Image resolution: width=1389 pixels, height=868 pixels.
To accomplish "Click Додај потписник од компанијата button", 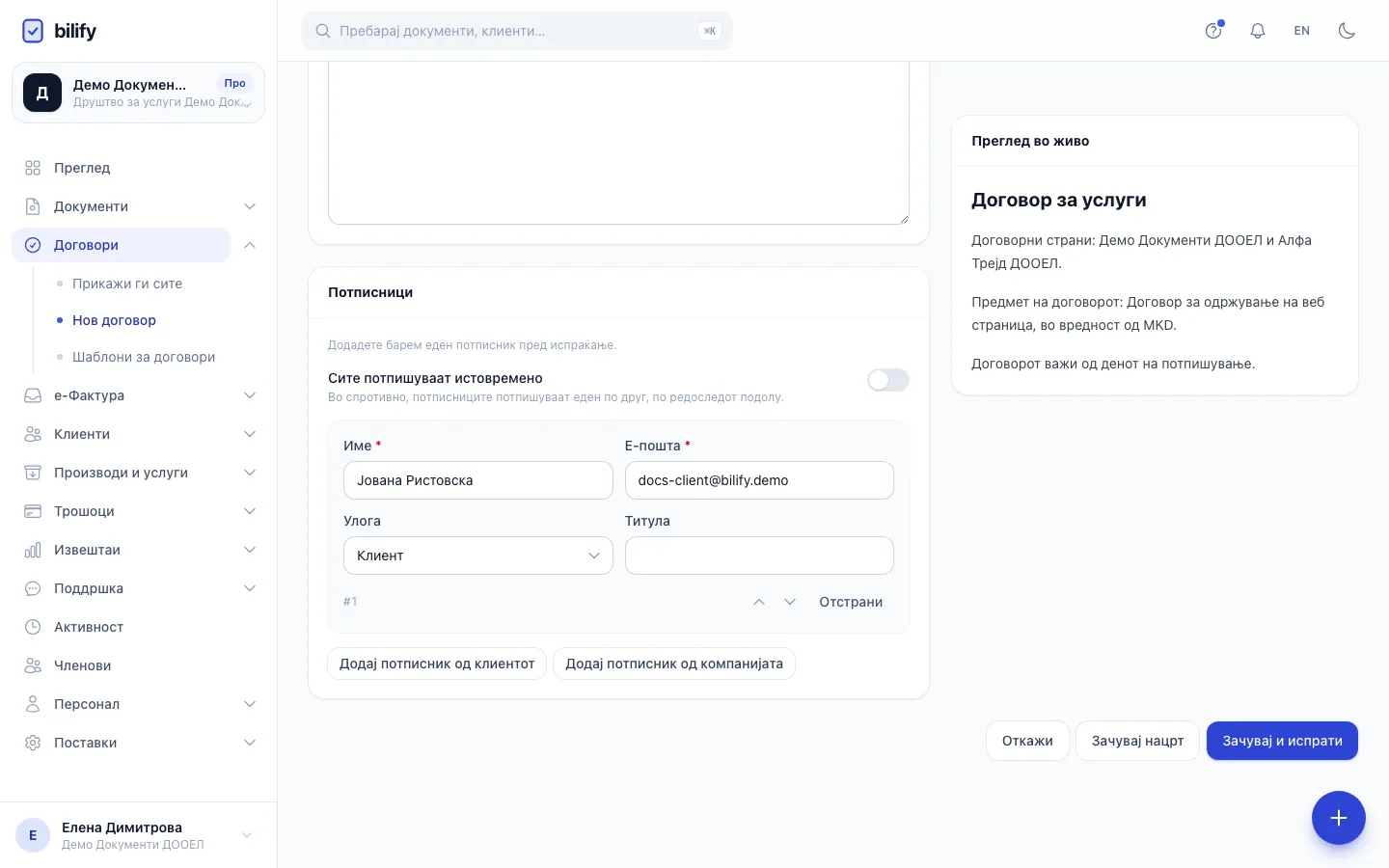I will (x=674, y=664).
